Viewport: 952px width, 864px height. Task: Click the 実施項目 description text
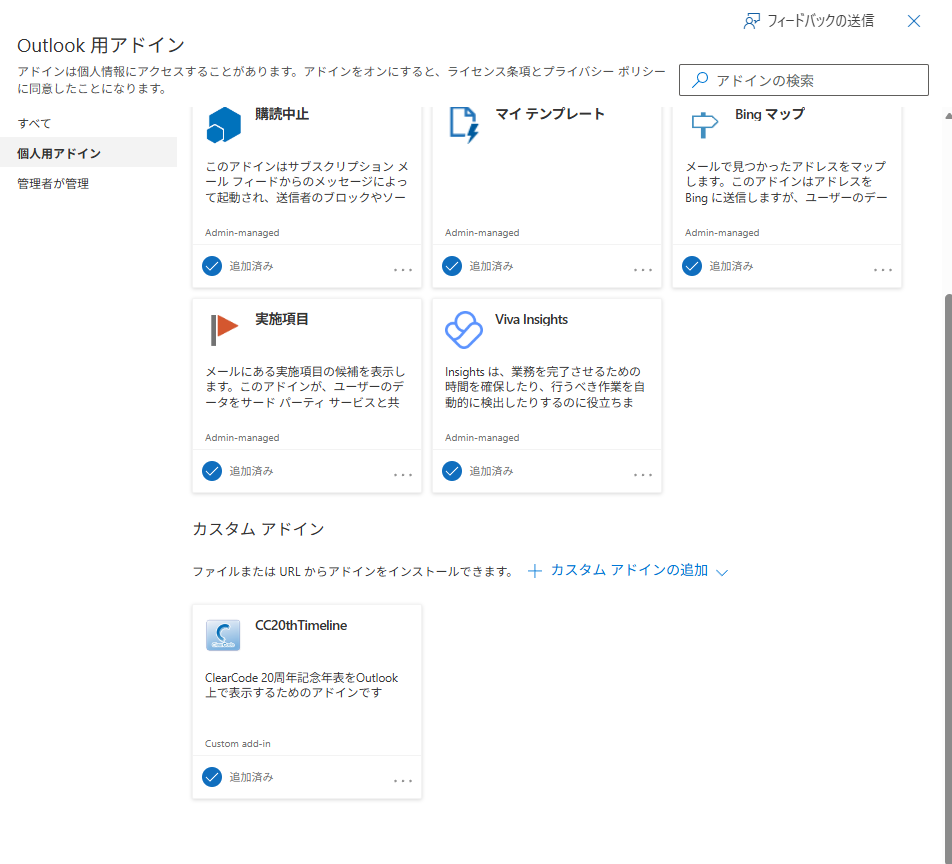(305, 387)
